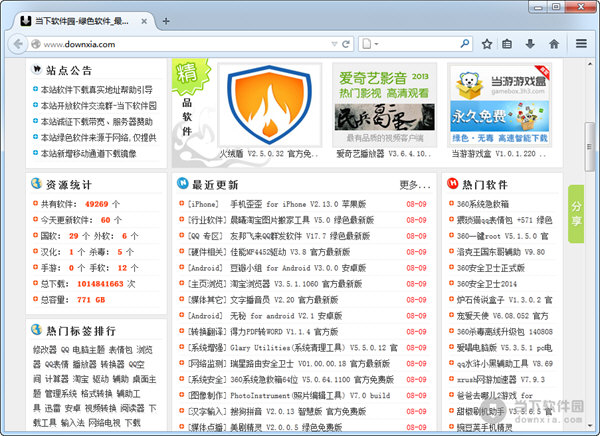Click the 网络电视 tag

coord(104,423)
